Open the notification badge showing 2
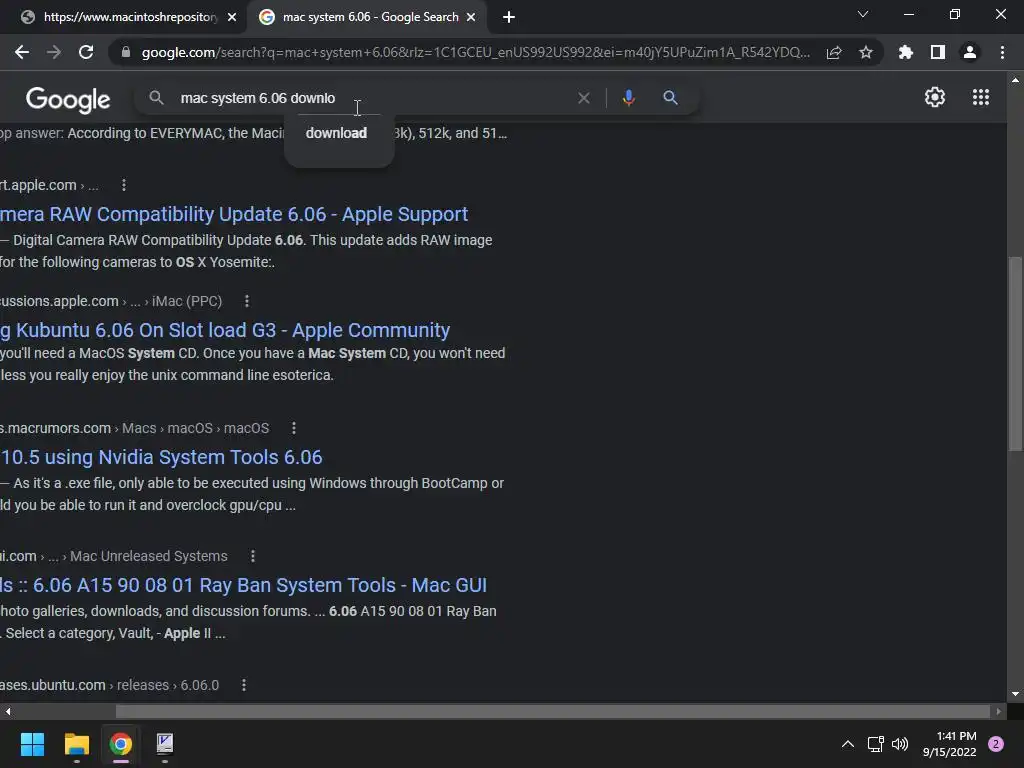 pos(996,744)
